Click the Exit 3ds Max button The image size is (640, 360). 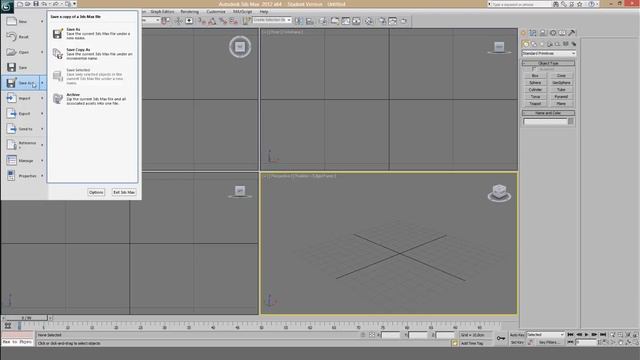point(124,192)
